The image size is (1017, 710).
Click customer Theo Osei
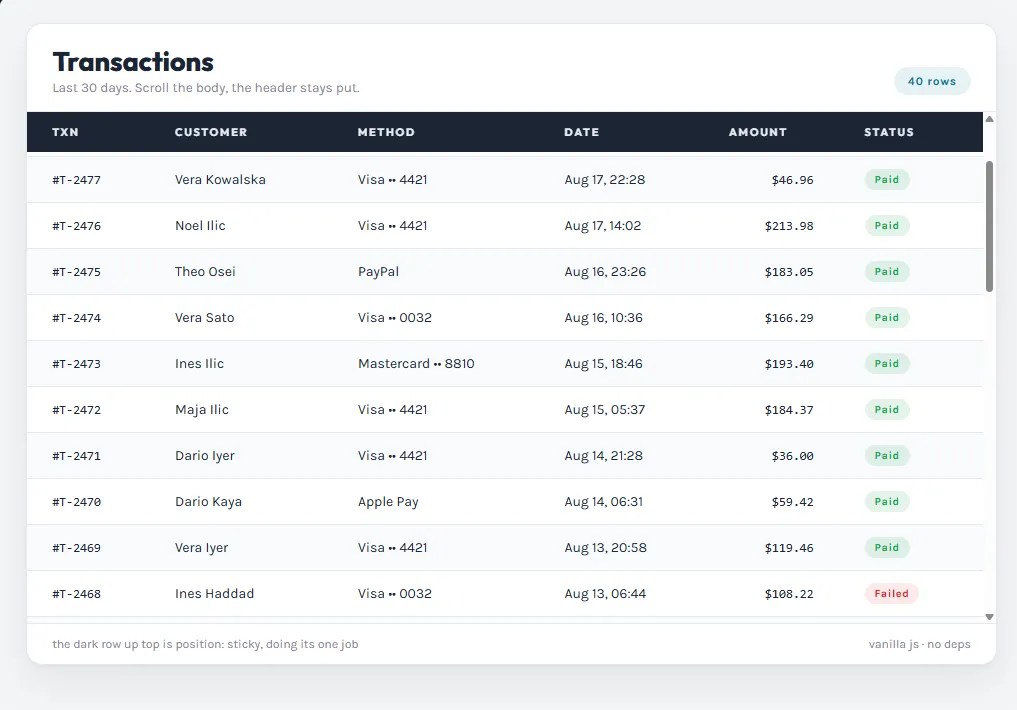[205, 272]
